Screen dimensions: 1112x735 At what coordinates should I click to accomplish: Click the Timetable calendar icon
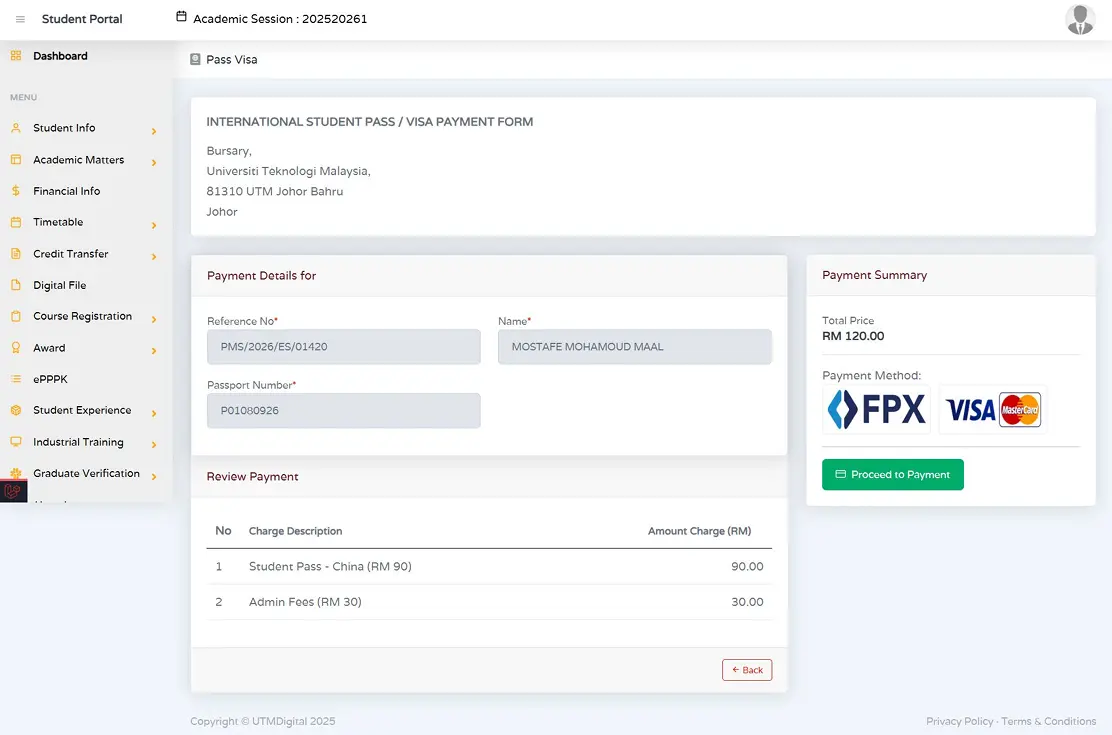pyautogui.click(x=16, y=222)
